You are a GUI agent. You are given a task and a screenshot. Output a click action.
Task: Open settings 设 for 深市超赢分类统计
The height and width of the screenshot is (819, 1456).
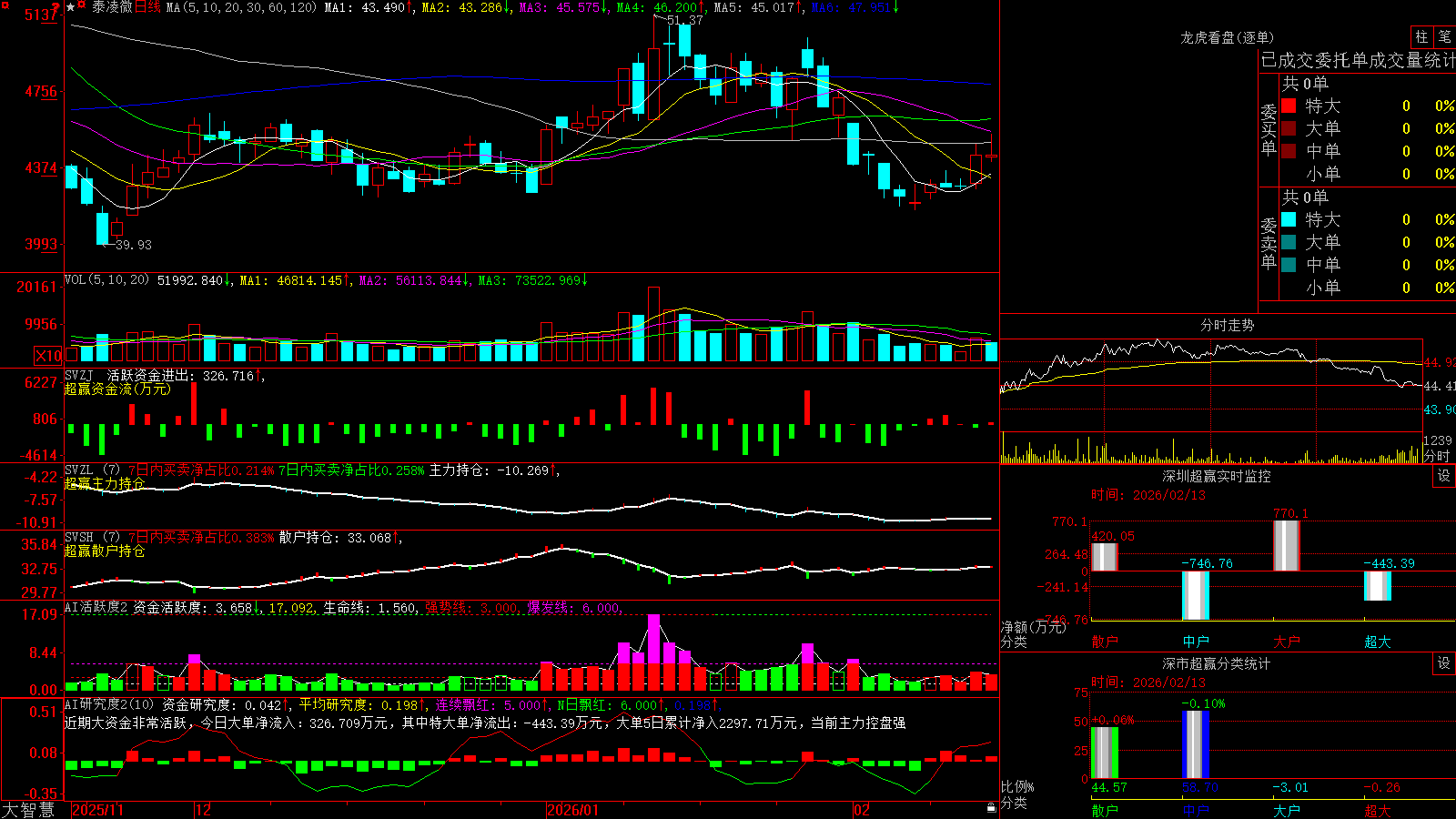[x=1443, y=663]
